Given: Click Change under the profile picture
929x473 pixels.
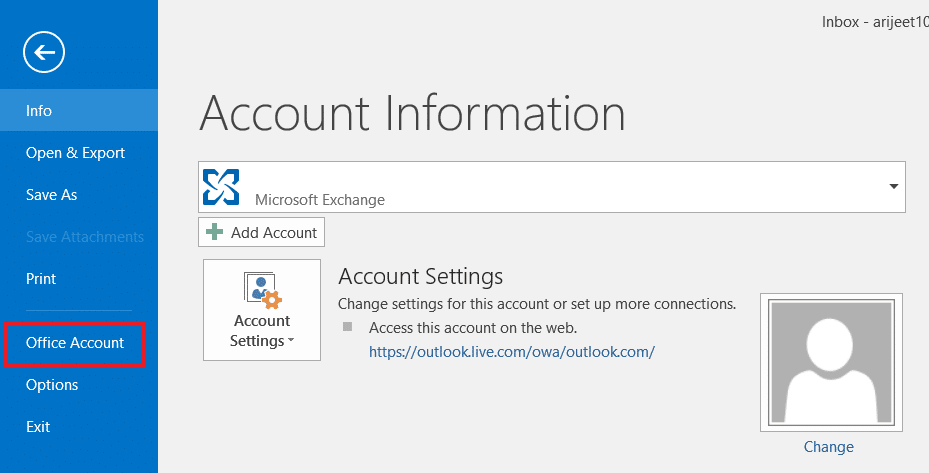Looking at the screenshot, I should point(829,447).
